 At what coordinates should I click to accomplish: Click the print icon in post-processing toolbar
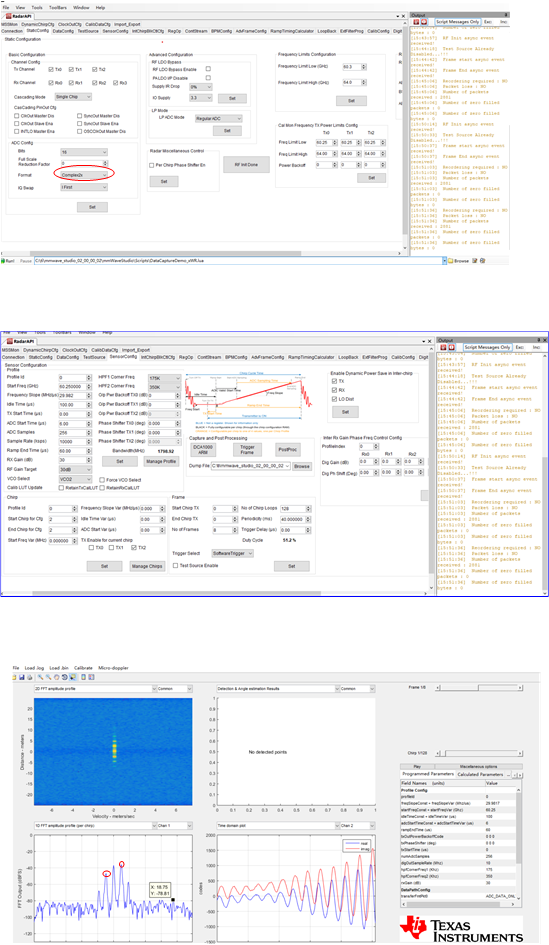(29, 677)
